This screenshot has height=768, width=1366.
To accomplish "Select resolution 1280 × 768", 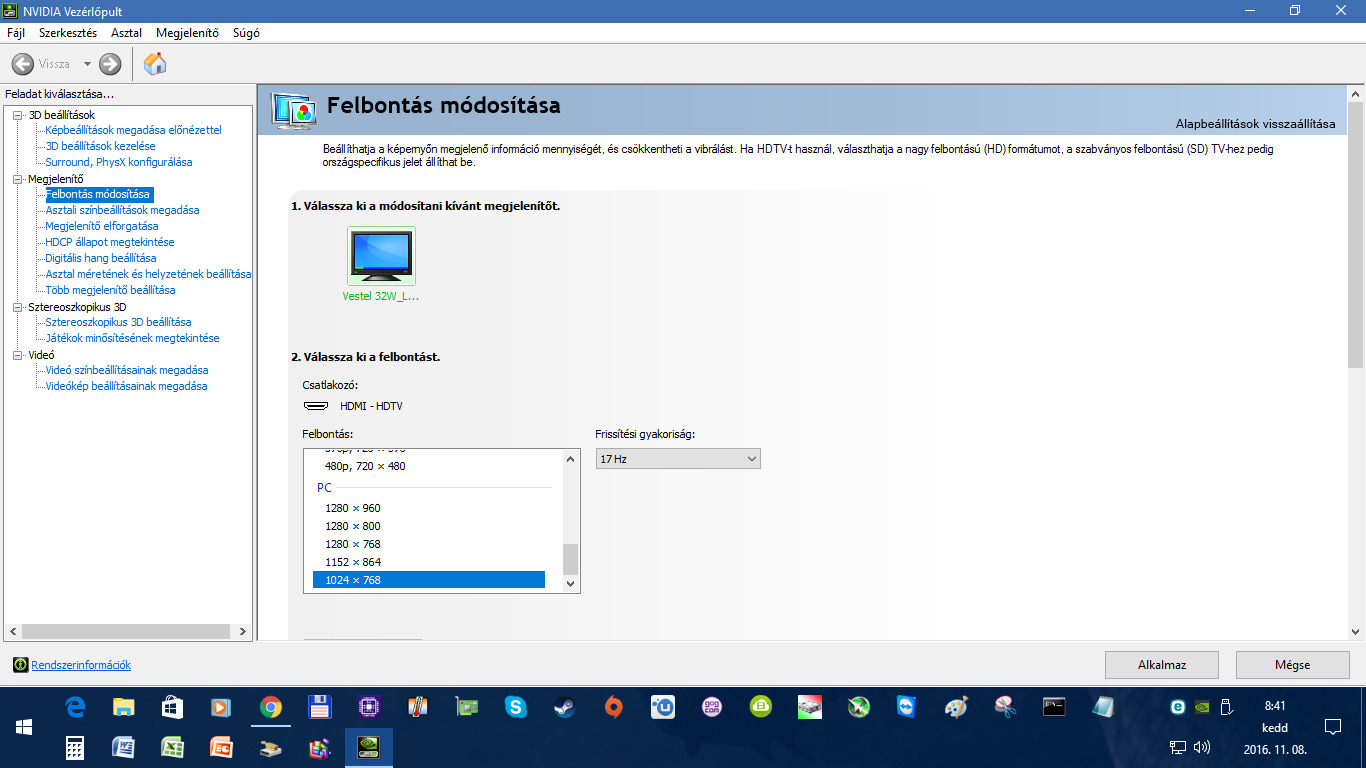I will 353,544.
